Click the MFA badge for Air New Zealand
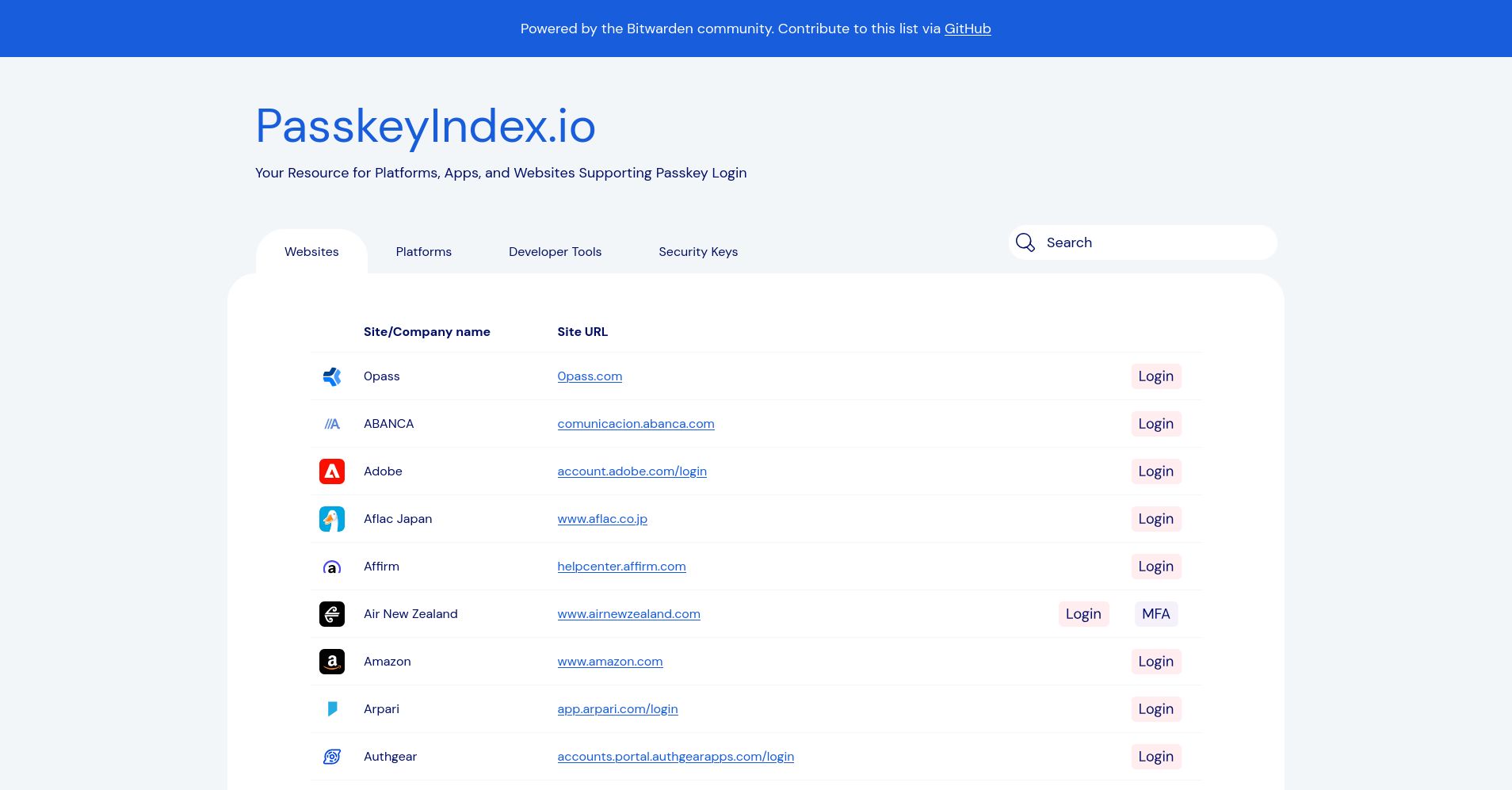Viewport: 1512px width, 790px height. coord(1156,614)
